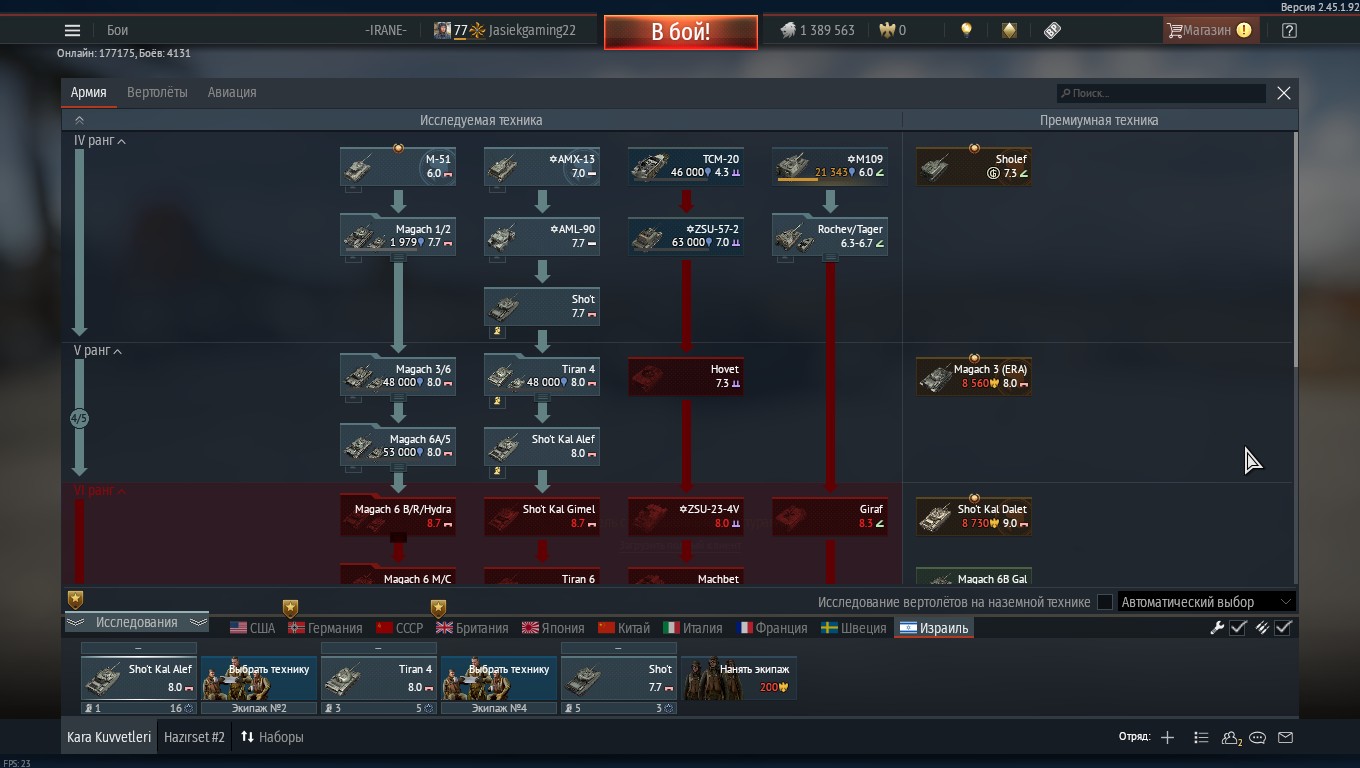Image resolution: width=1360 pixels, height=768 pixels.
Task: Select the locked Sho't Kal Gimel card
Action: (542, 516)
